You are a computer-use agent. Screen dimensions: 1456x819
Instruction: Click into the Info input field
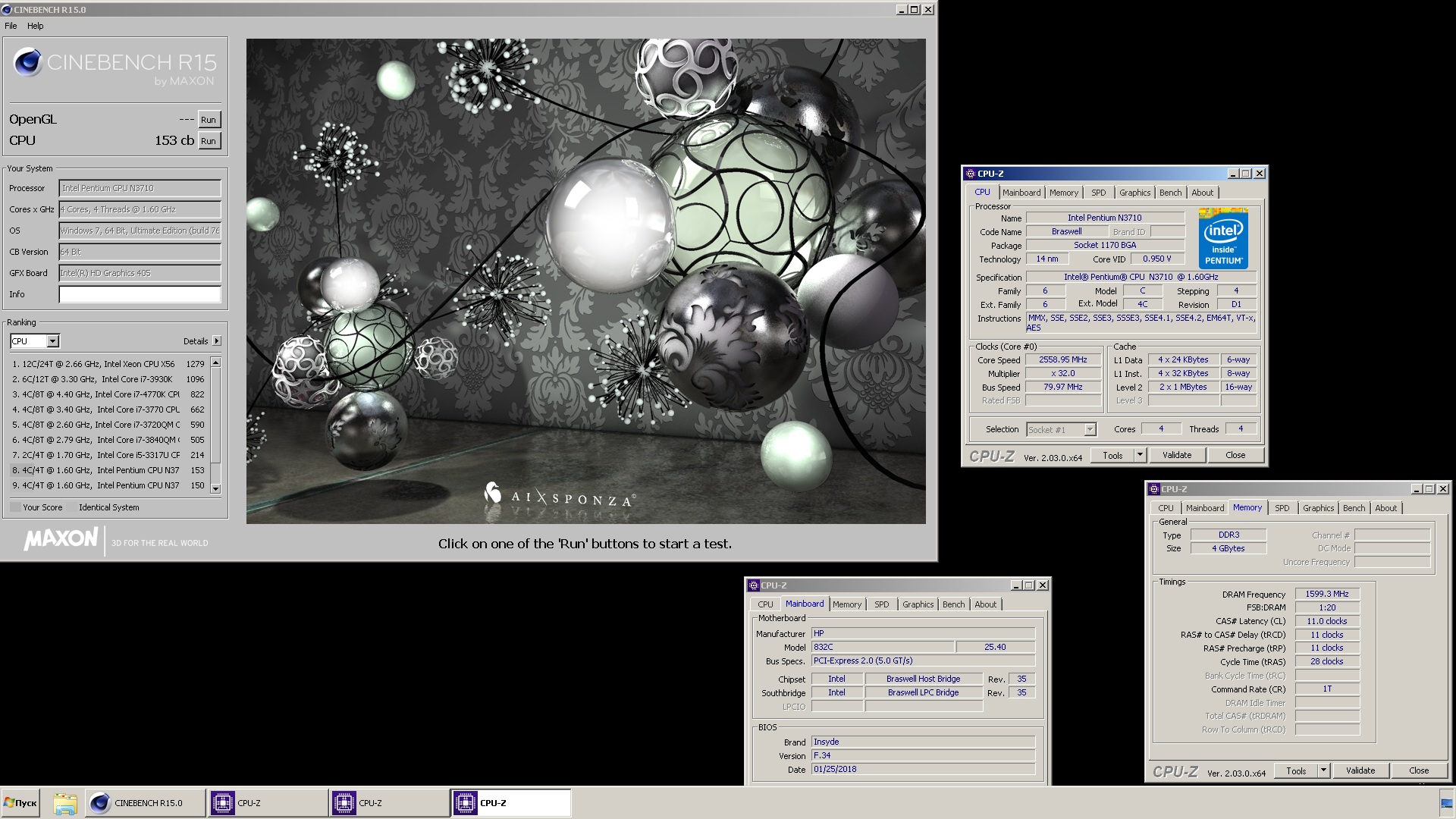coord(140,294)
